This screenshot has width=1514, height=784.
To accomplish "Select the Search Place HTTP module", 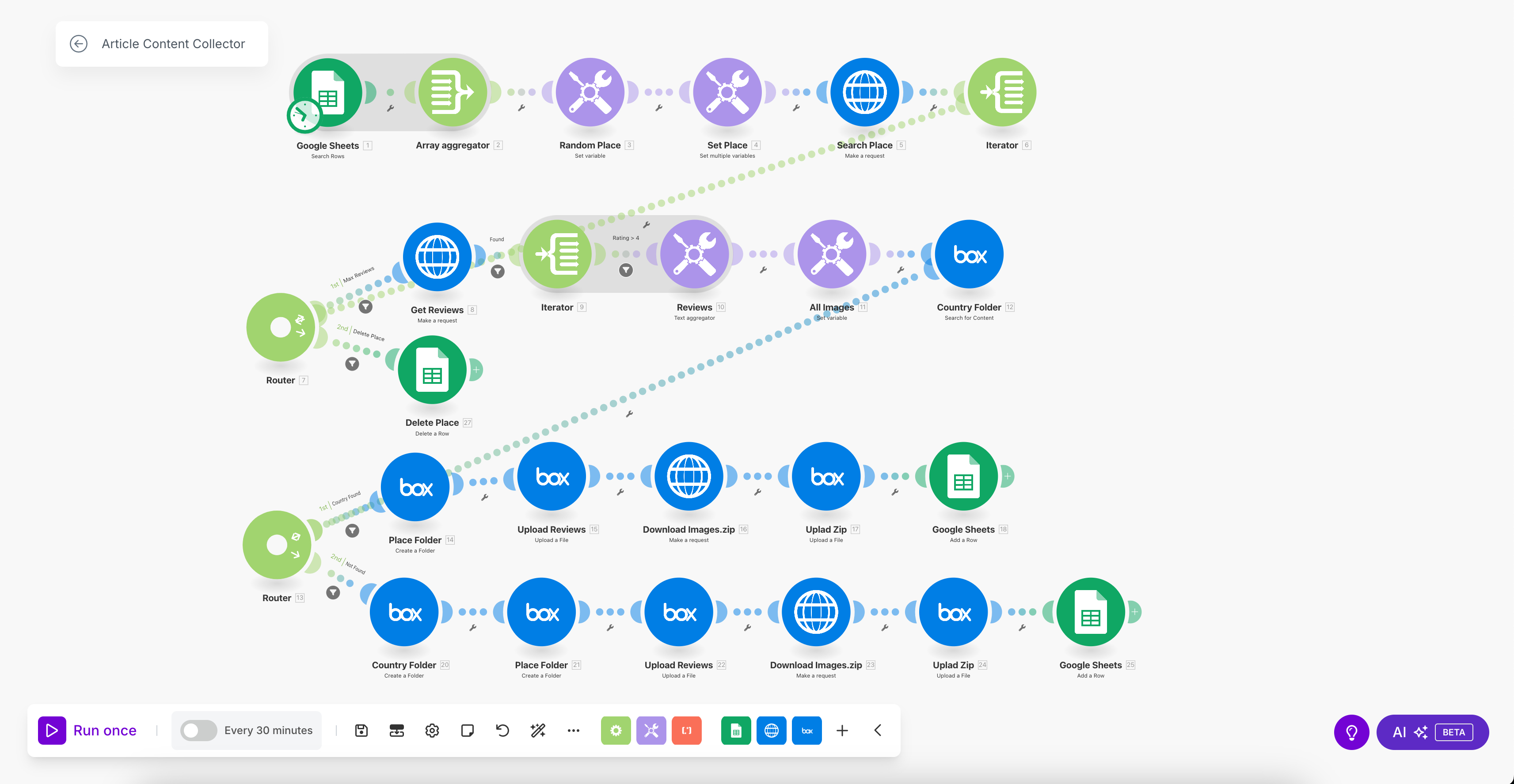I will click(x=864, y=92).
